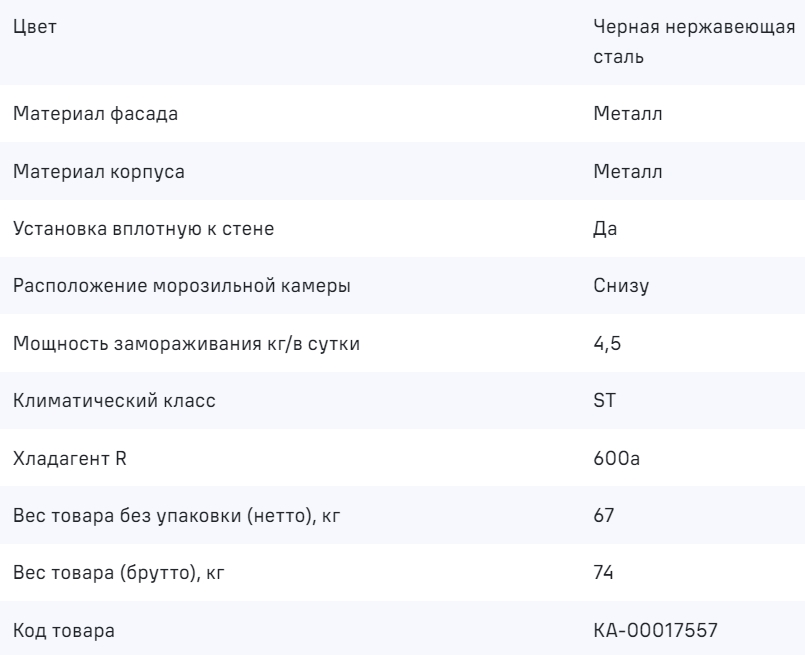Screen dimensions: 805x655
Task: Select the '4,5' freezing capacity value
Action: click(x=606, y=345)
